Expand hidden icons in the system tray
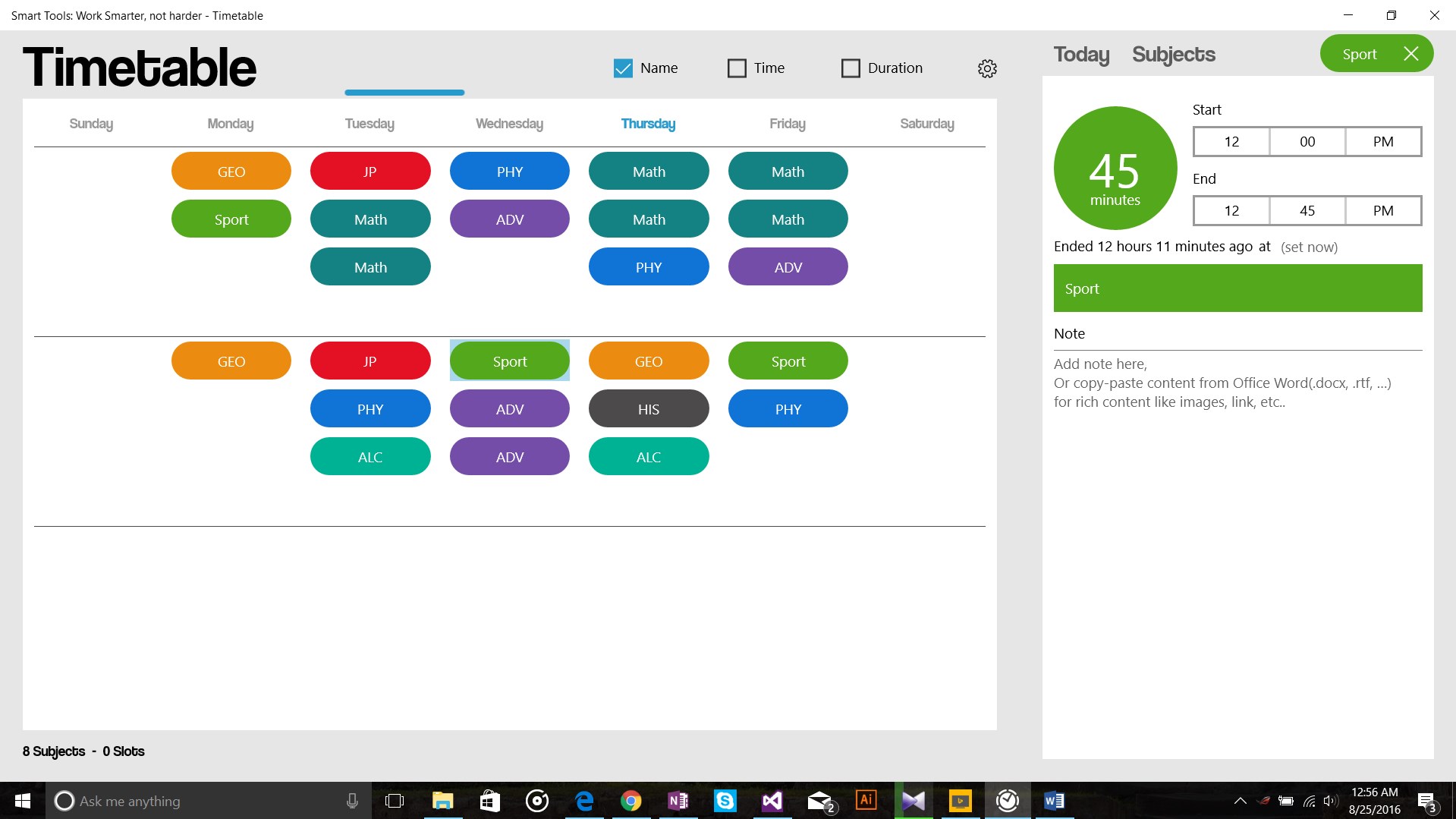Image resolution: width=1456 pixels, height=819 pixels. pos(1240,801)
